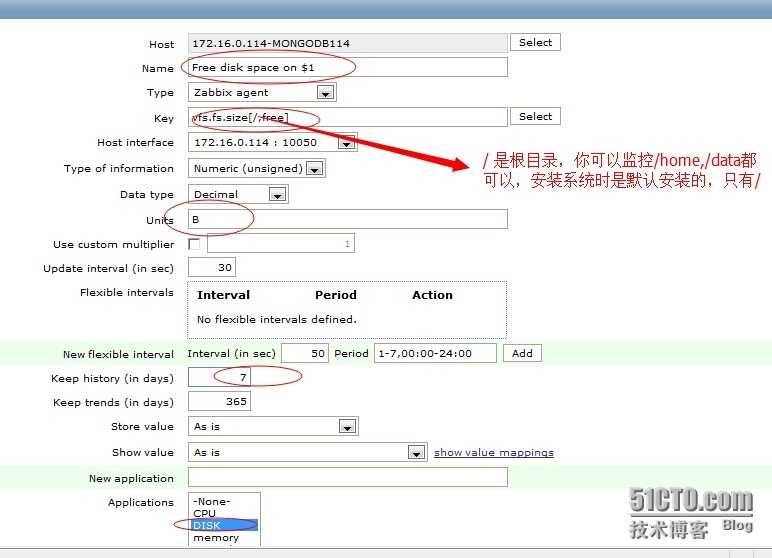Click the custom multiplier value field
Viewport: 772px width, 558px height.
pyautogui.click(x=281, y=243)
